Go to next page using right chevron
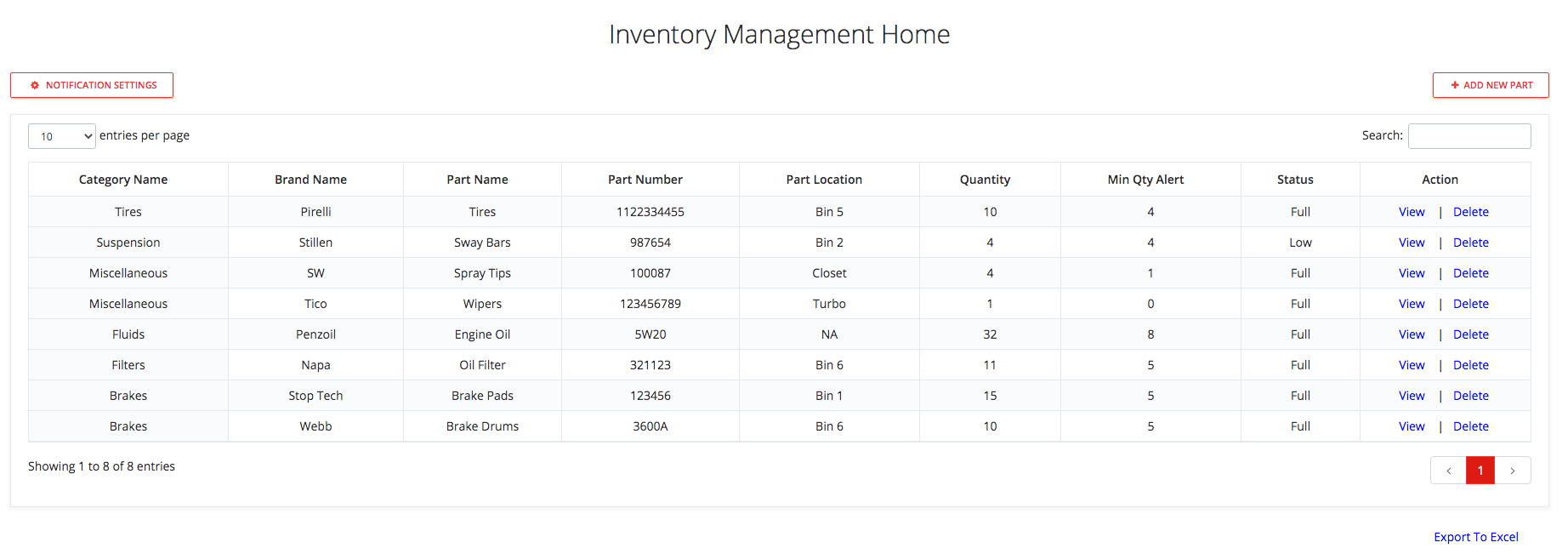1568x554 pixels. 1512,471
